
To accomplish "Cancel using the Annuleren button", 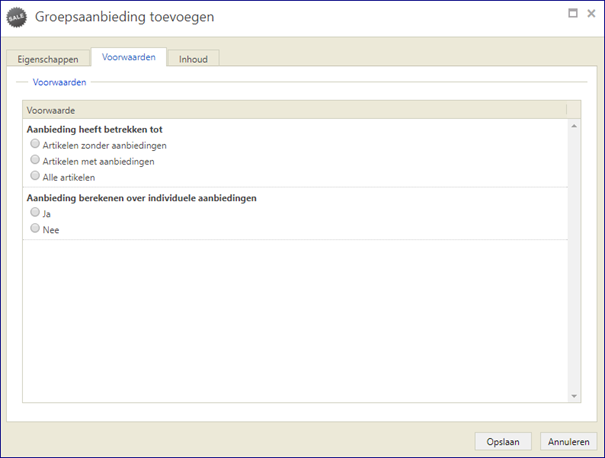I will (x=568, y=441).
